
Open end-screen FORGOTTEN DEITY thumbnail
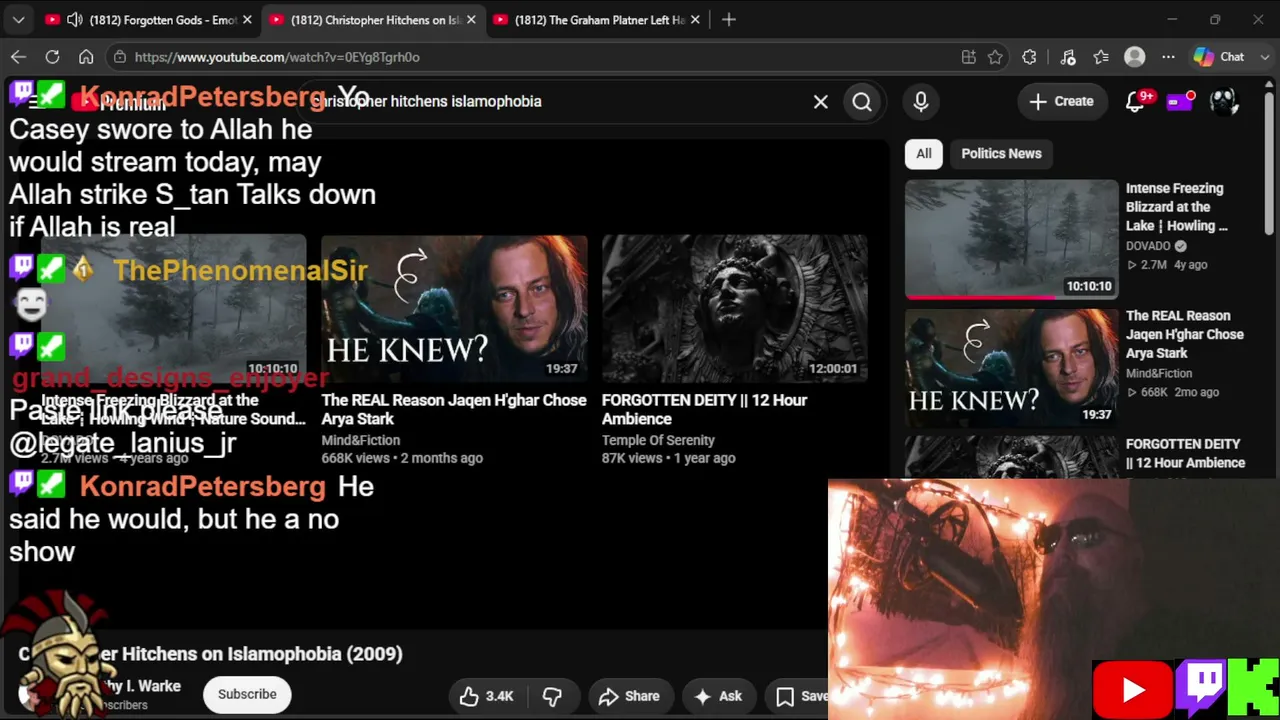click(x=734, y=309)
